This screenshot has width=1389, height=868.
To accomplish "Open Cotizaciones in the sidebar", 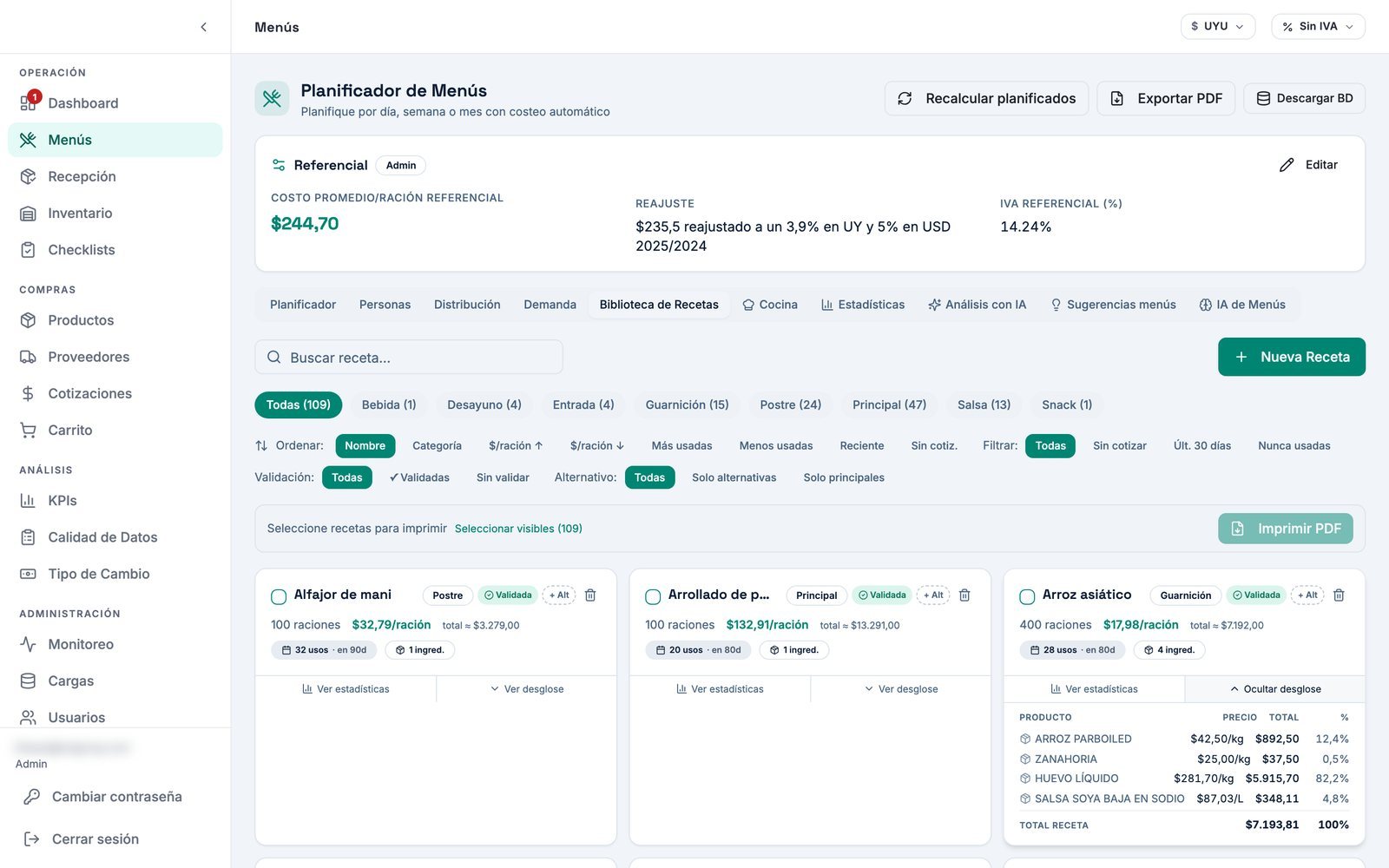I will [115, 393].
